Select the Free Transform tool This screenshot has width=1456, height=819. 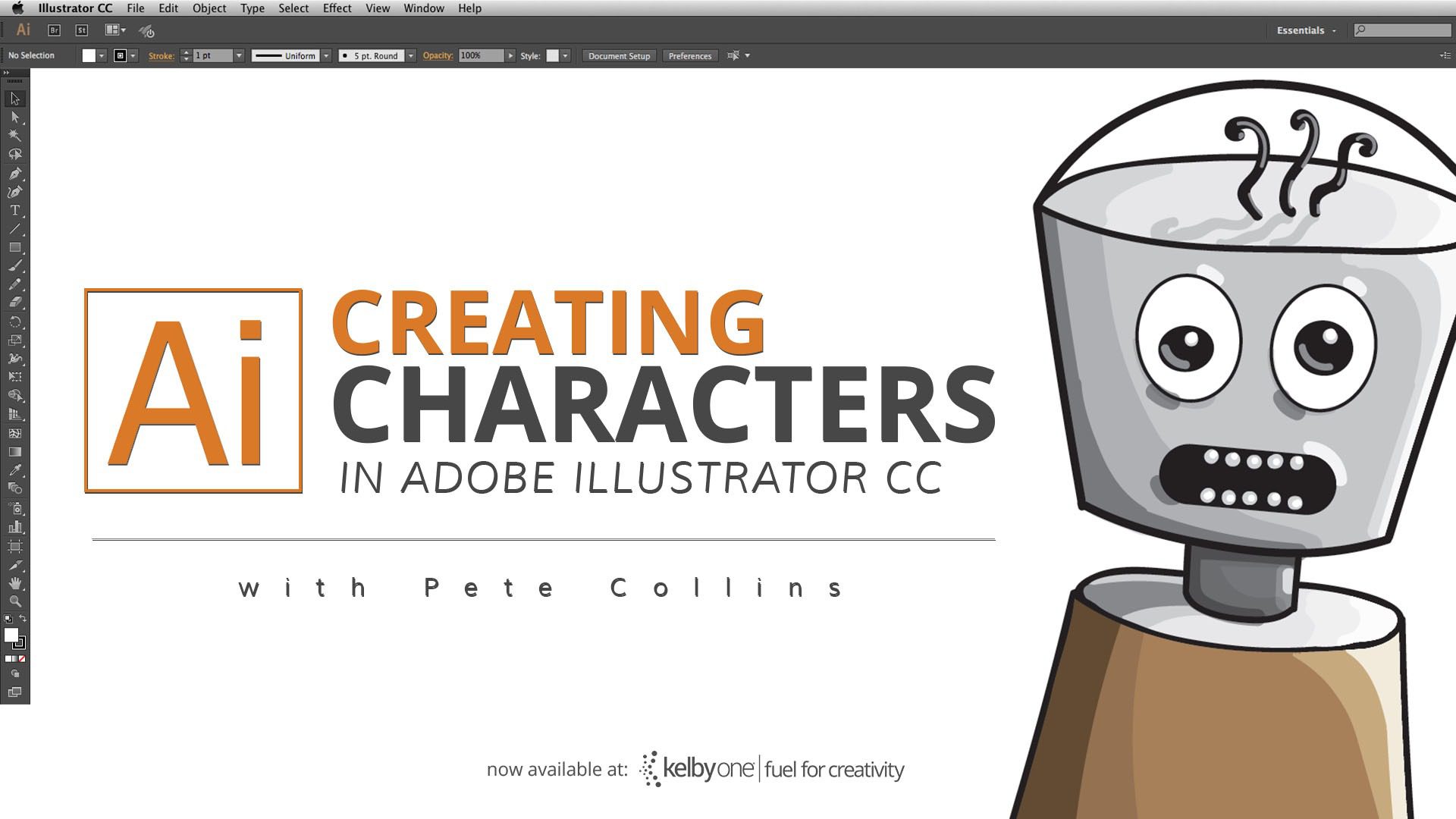(14, 377)
